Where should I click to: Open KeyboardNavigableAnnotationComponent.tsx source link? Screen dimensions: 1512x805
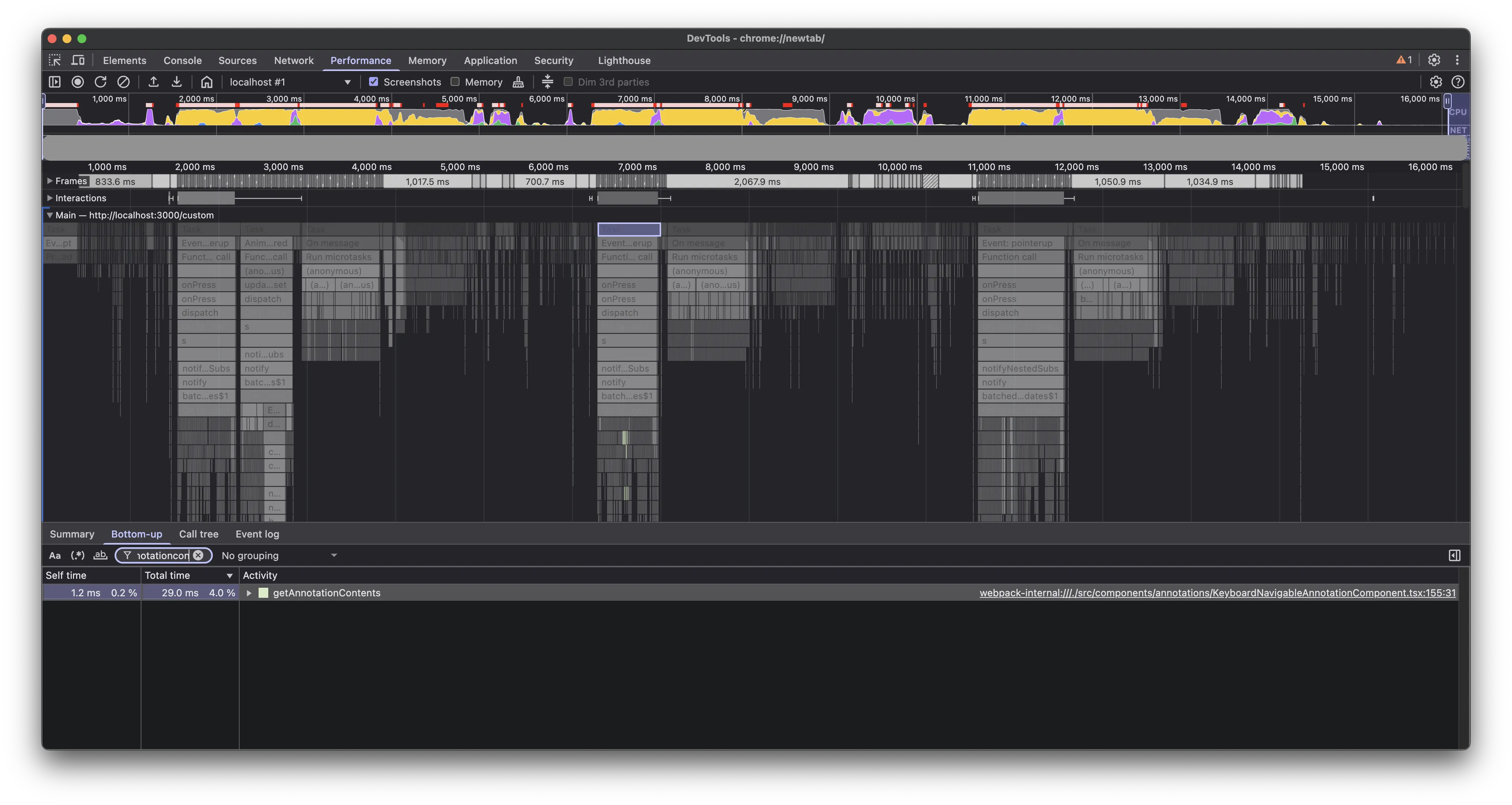(x=1217, y=593)
